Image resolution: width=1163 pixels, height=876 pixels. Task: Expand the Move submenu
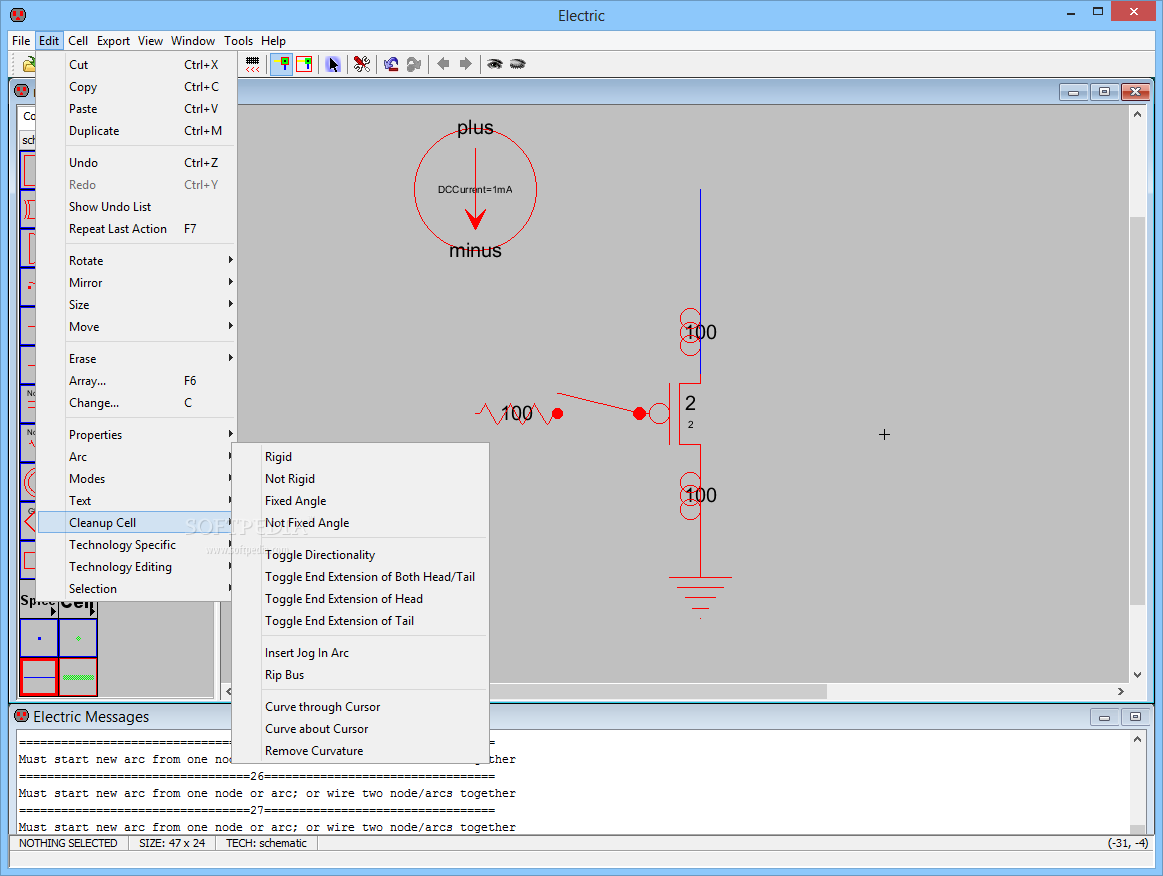(136, 326)
